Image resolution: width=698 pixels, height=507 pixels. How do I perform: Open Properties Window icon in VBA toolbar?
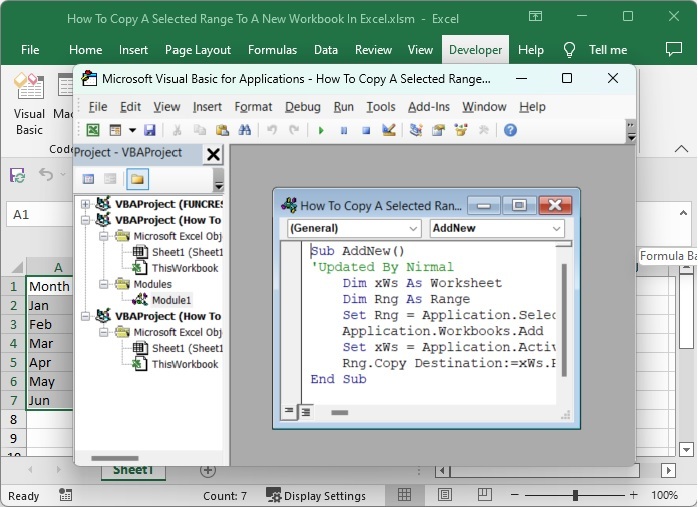pos(438,130)
